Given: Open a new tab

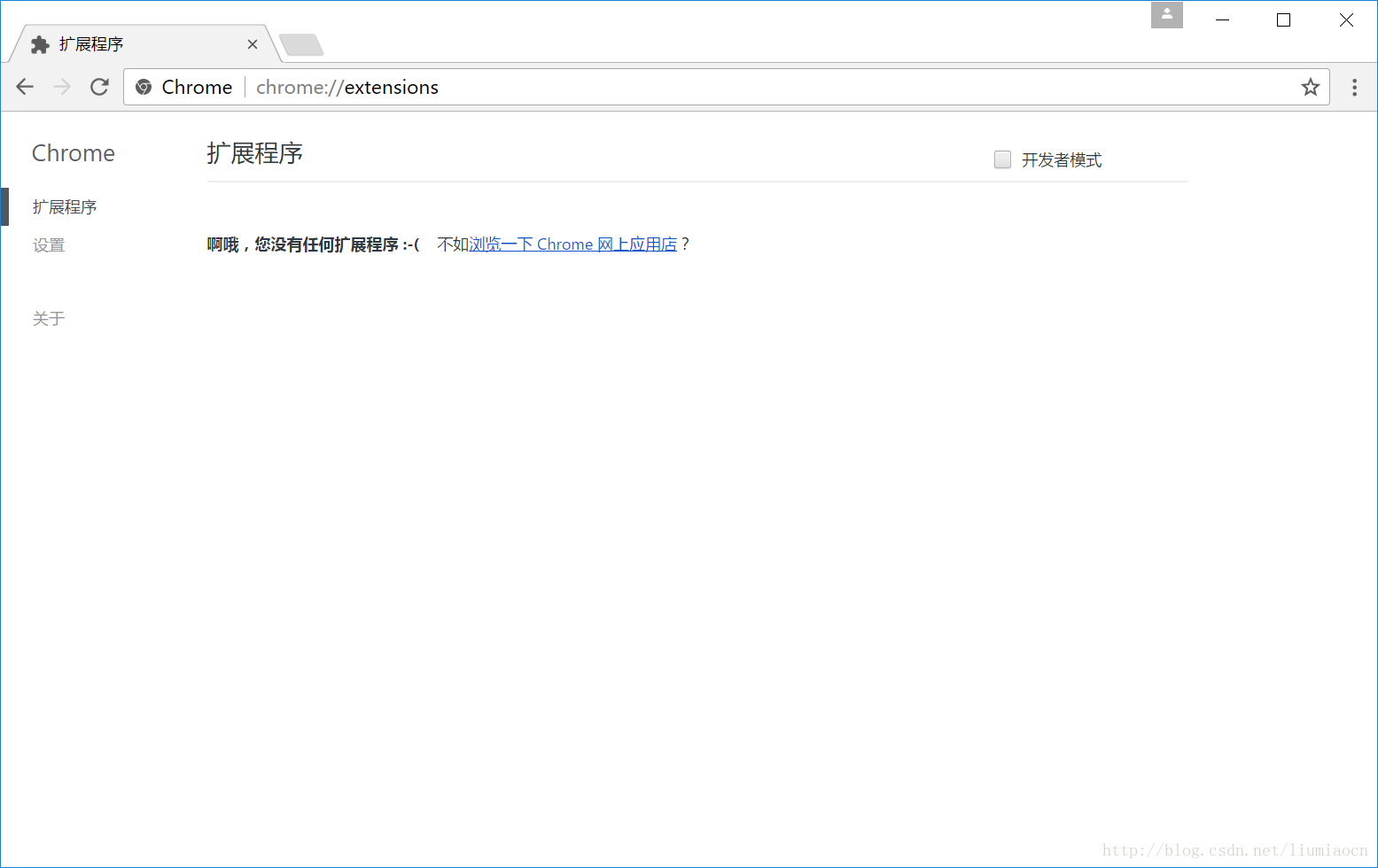Looking at the screenshot, I should (301, 44).
